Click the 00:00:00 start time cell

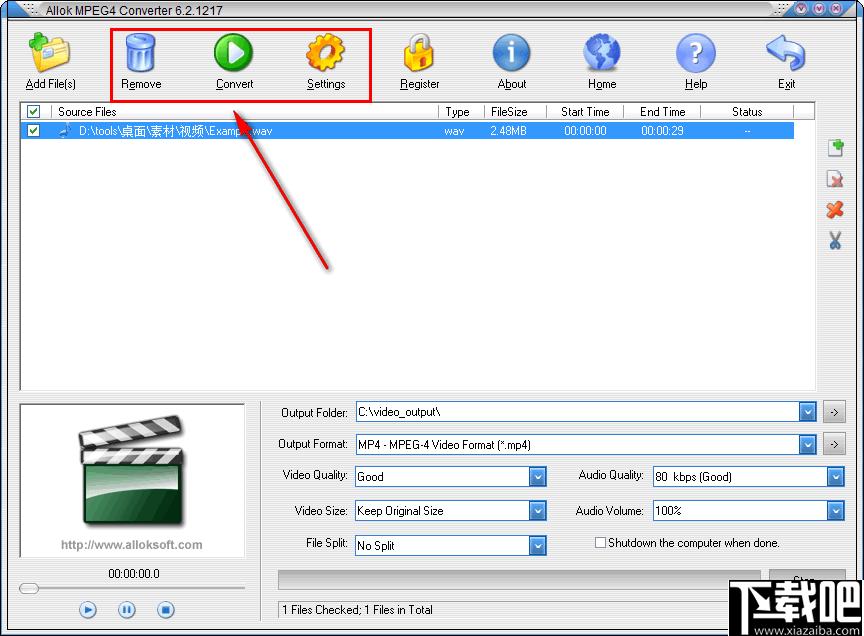point(585,131)
